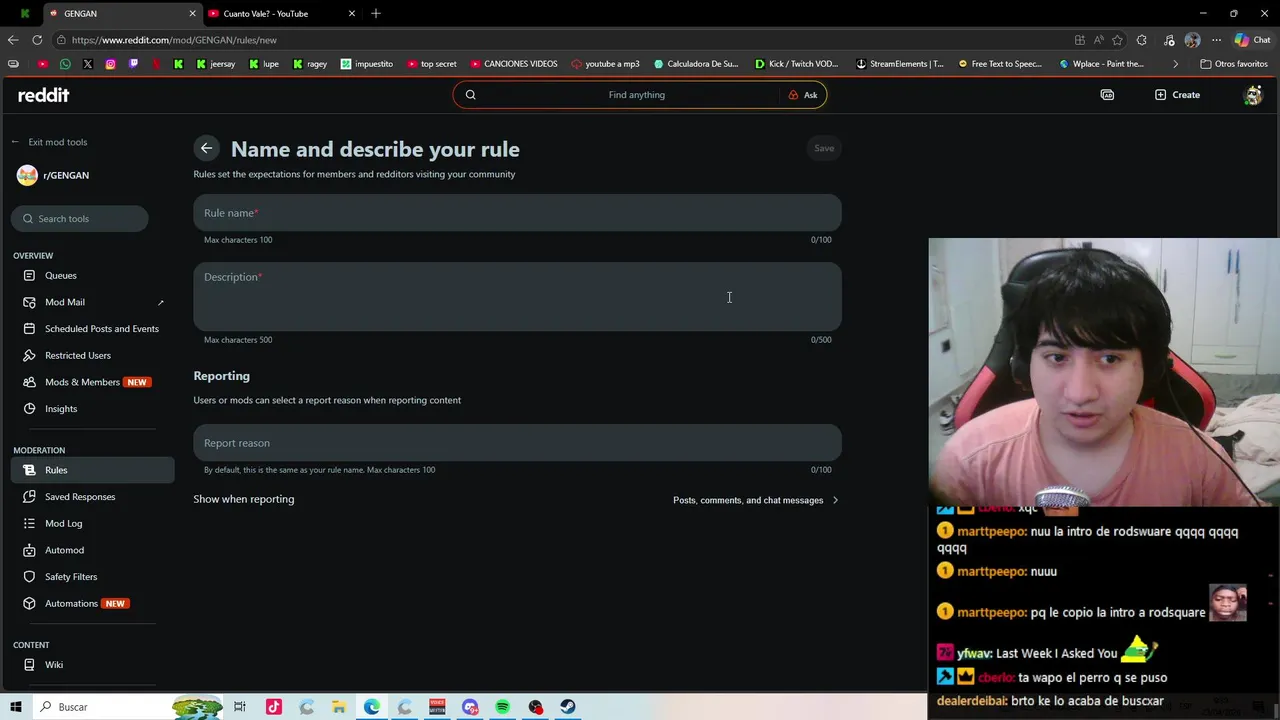The width and height of the screenshot is (1280, 720).
Task: Reload the page
Action: (x=37, y=40)
